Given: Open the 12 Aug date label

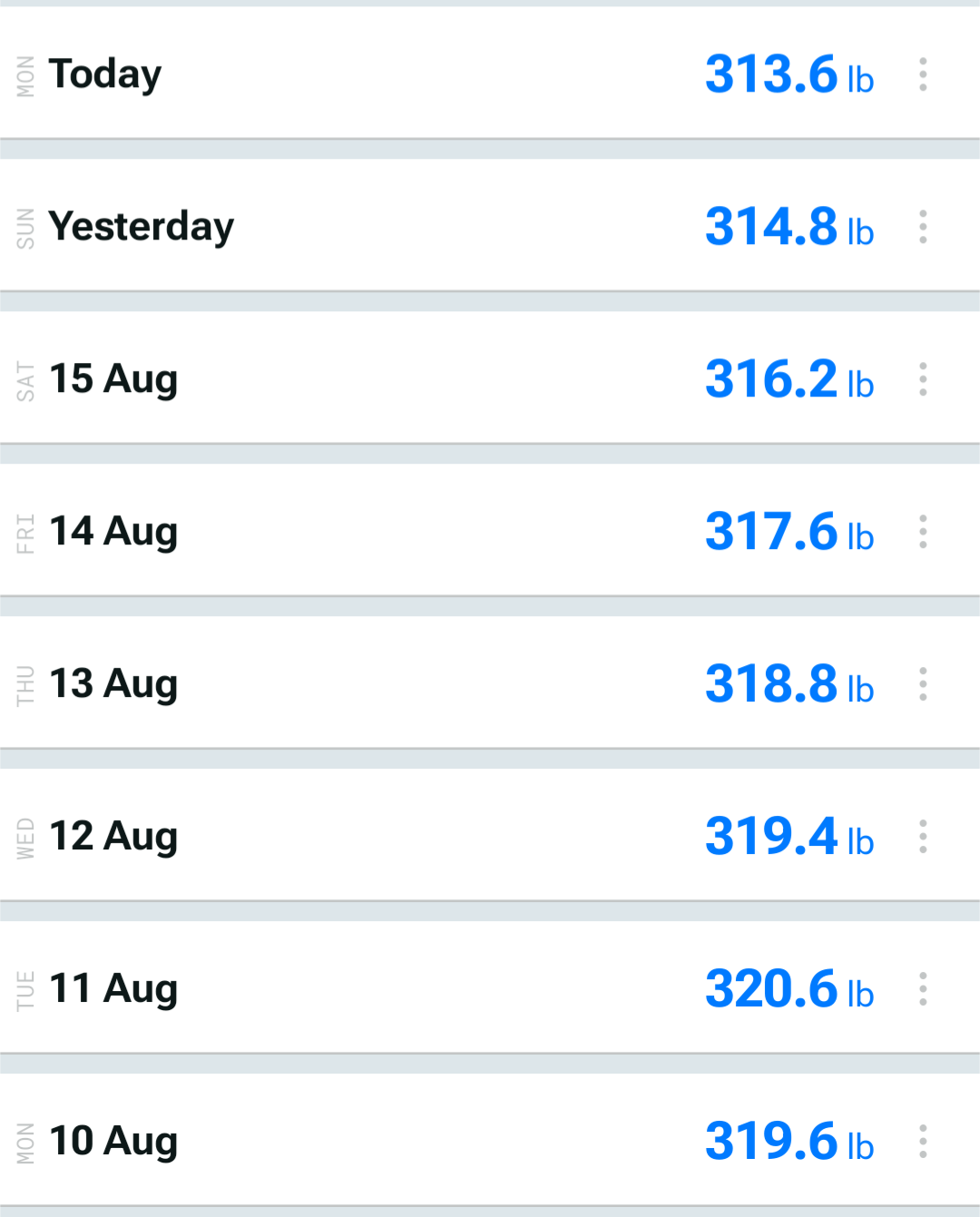Looking at the screenshot, I should 113,837.
